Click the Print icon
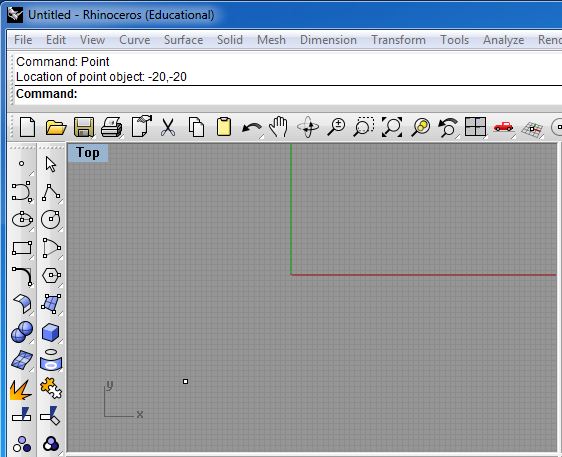Image resolution: width=562 pixels, height=457 pixels. pos(111,127)
